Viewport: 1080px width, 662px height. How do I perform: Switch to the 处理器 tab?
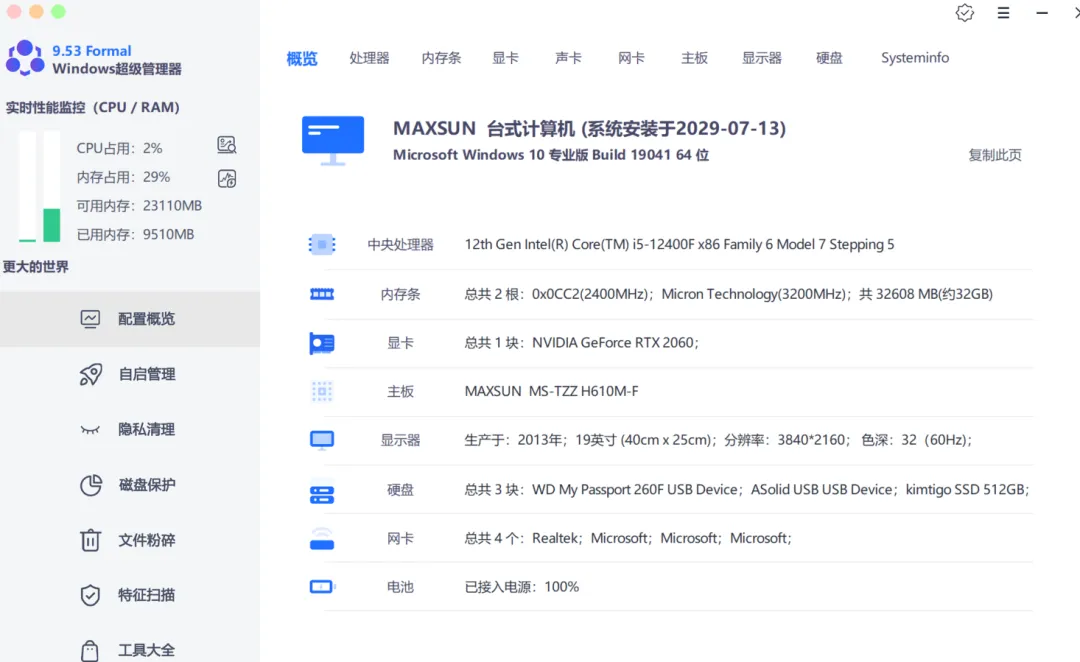coord(369,58)
